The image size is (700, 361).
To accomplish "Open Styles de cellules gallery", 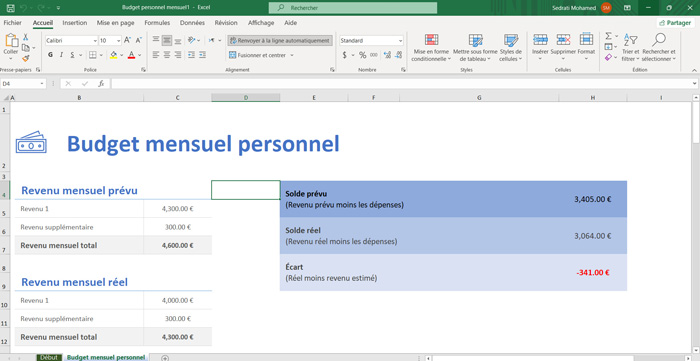I will click(x=511, y=48).
